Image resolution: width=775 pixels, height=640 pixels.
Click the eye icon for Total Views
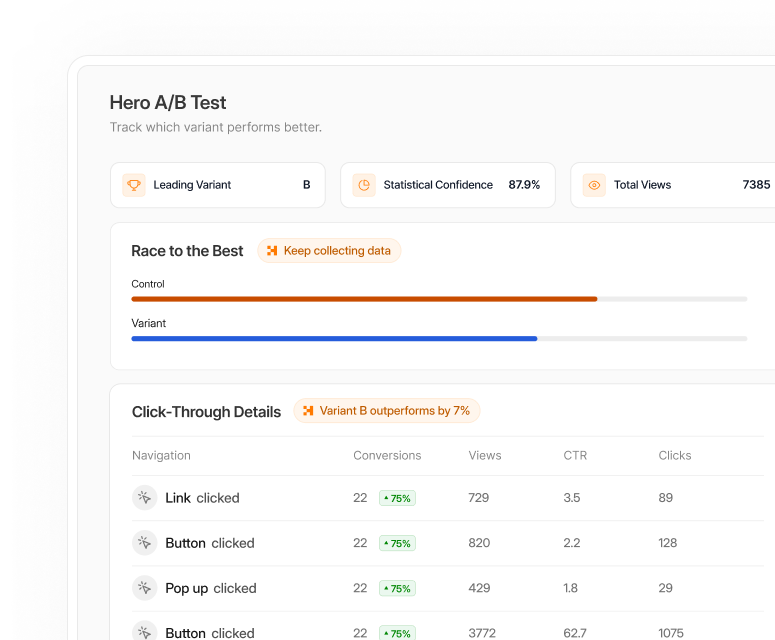pos(594,185)
